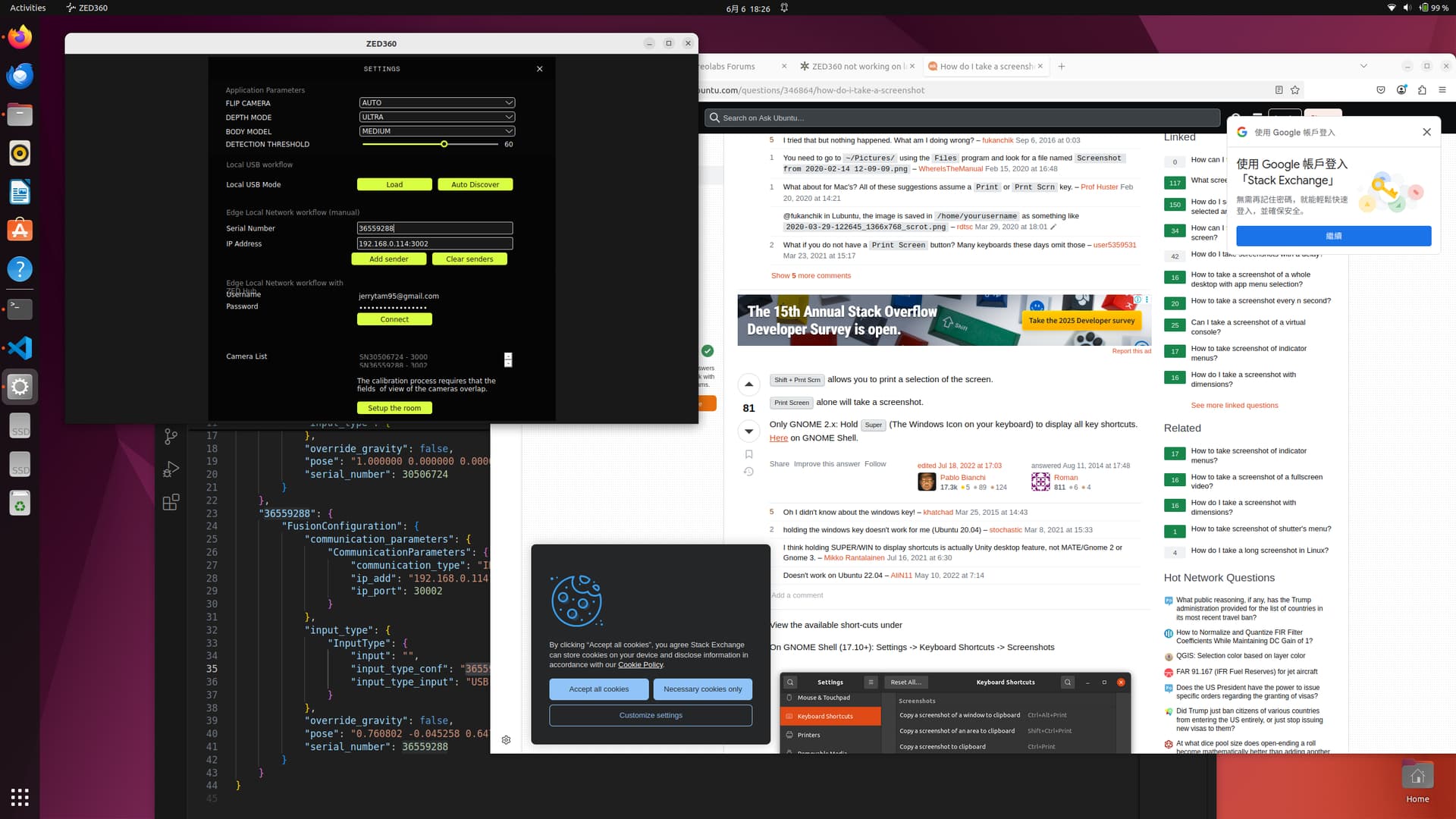
Task: Launch LibreOffice Writer from the dock
Action: coord(20,192)
